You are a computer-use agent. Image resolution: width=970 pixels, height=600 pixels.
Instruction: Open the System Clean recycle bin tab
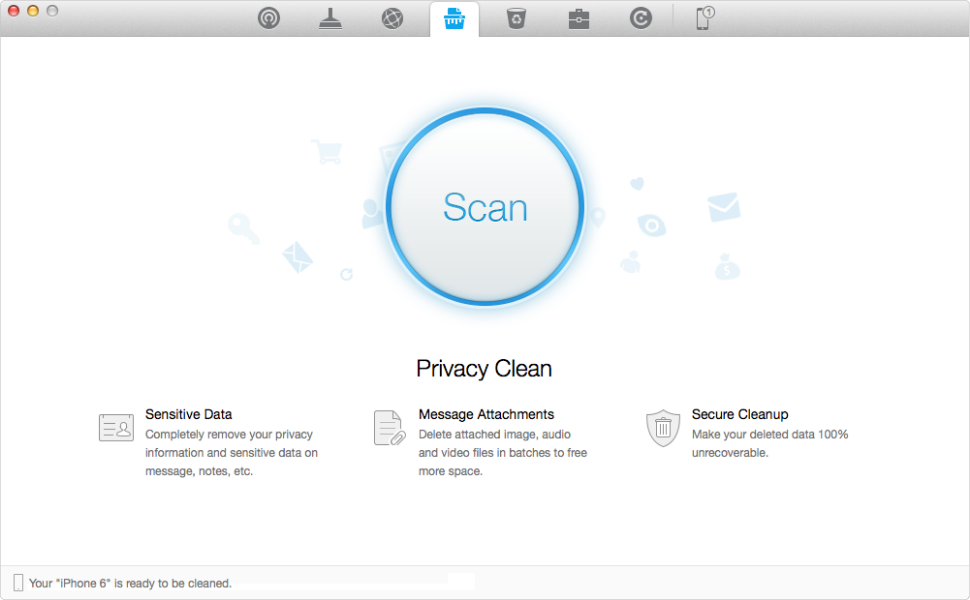click(x=516, y=19)
